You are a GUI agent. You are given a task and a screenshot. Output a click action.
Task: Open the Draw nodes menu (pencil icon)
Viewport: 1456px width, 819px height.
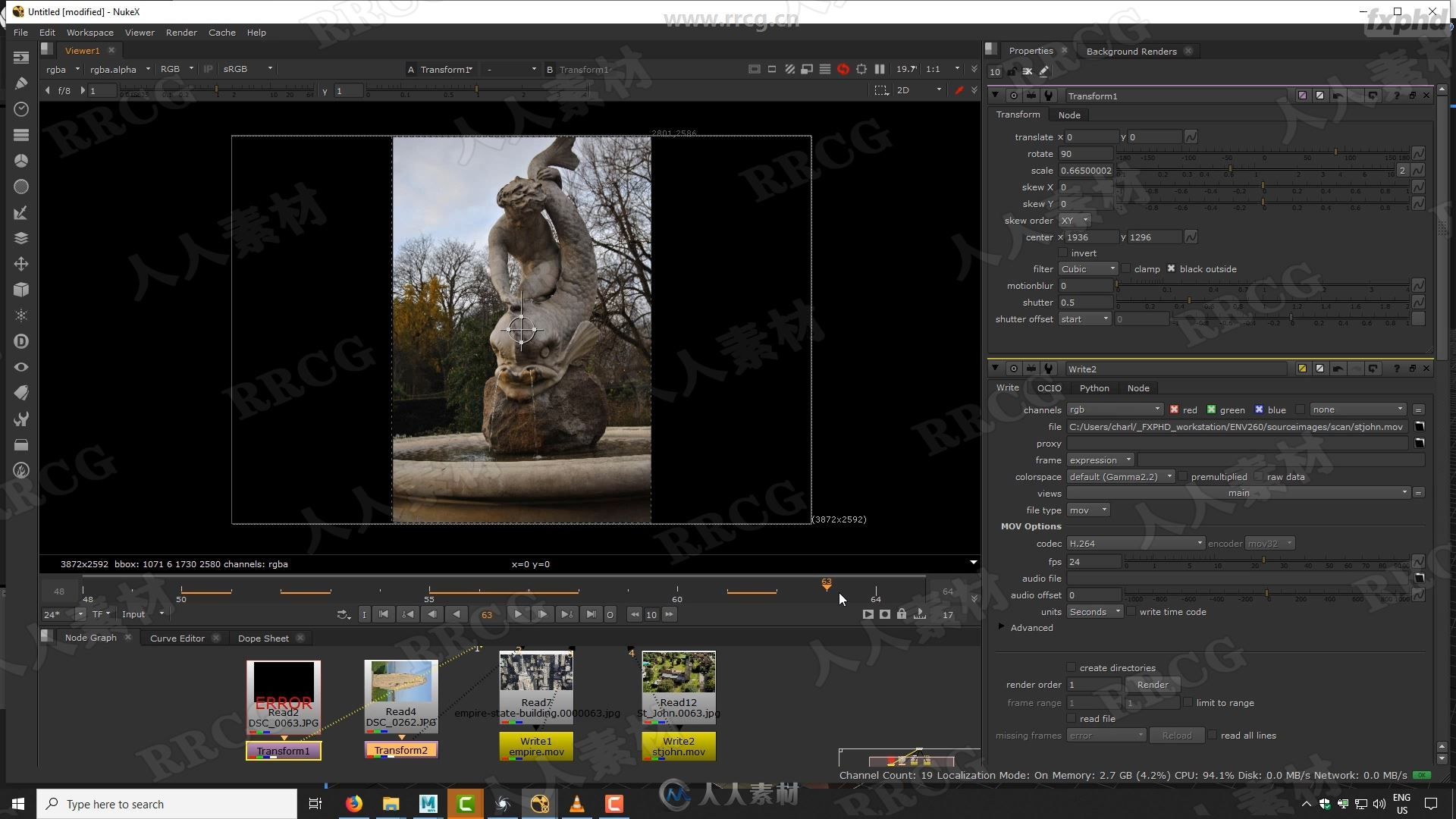[x=21, y=83]
